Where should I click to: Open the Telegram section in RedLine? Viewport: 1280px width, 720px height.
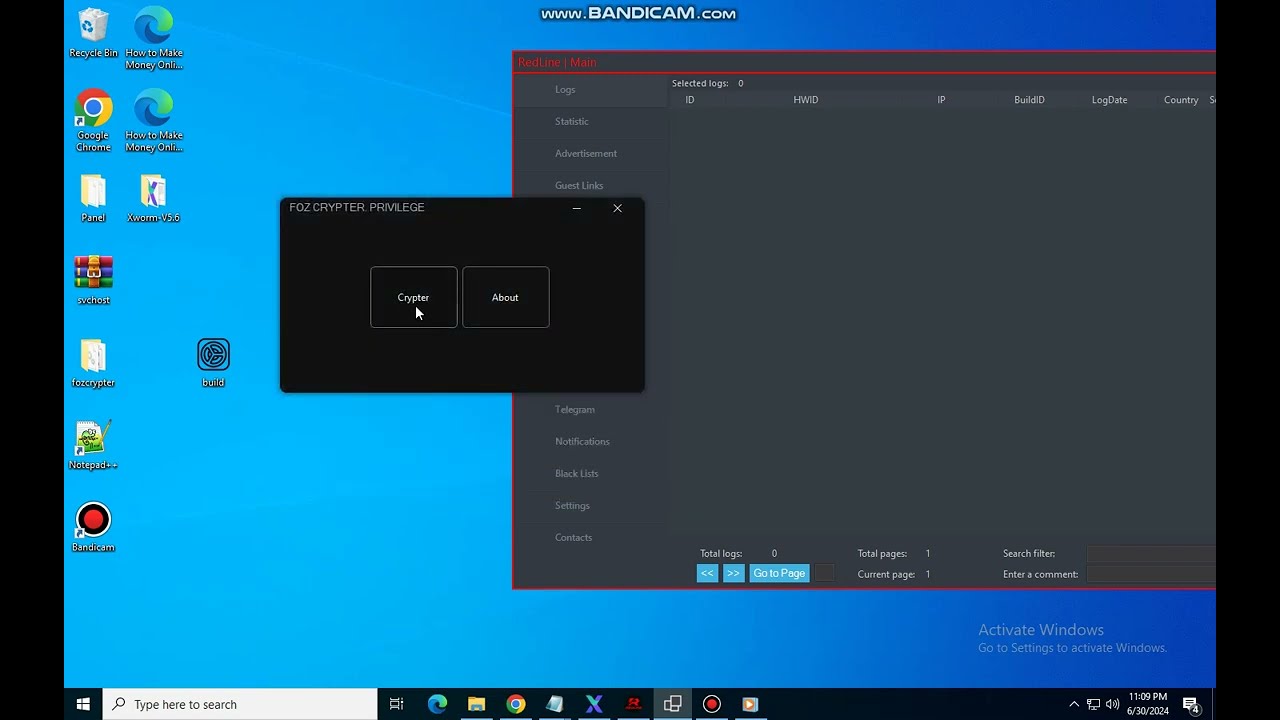(x=575, y=409)
